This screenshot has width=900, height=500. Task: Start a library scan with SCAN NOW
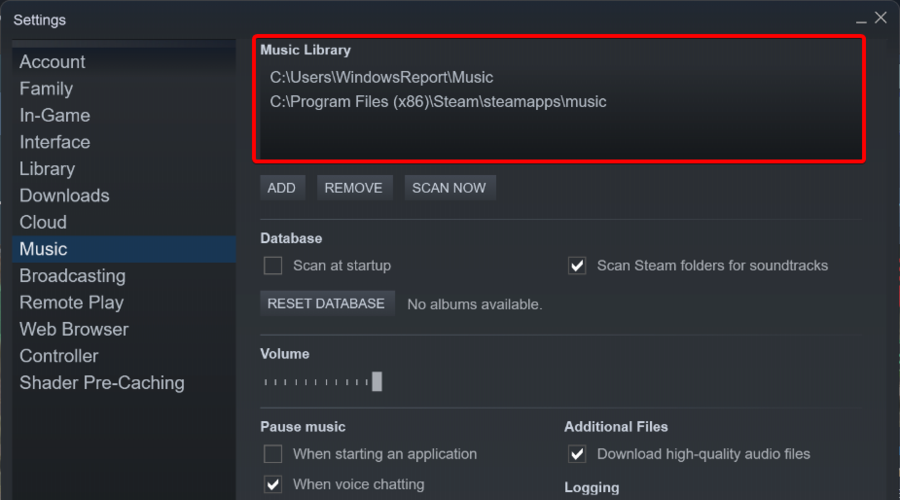pyautogui.click(x=449, y=188)
